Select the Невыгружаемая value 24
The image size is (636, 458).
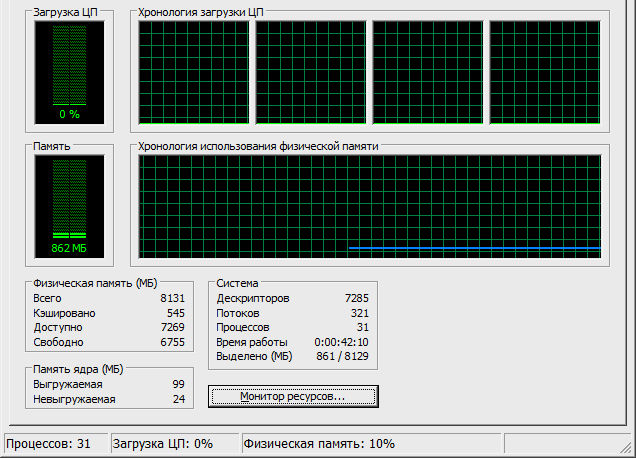tap(179, 399)
